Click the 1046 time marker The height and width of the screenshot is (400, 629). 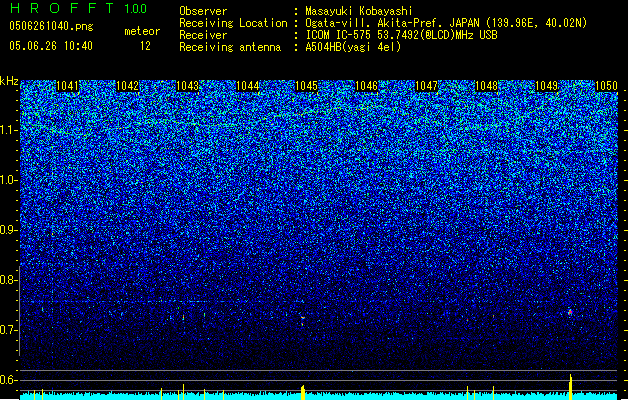(x=367, y=86)
